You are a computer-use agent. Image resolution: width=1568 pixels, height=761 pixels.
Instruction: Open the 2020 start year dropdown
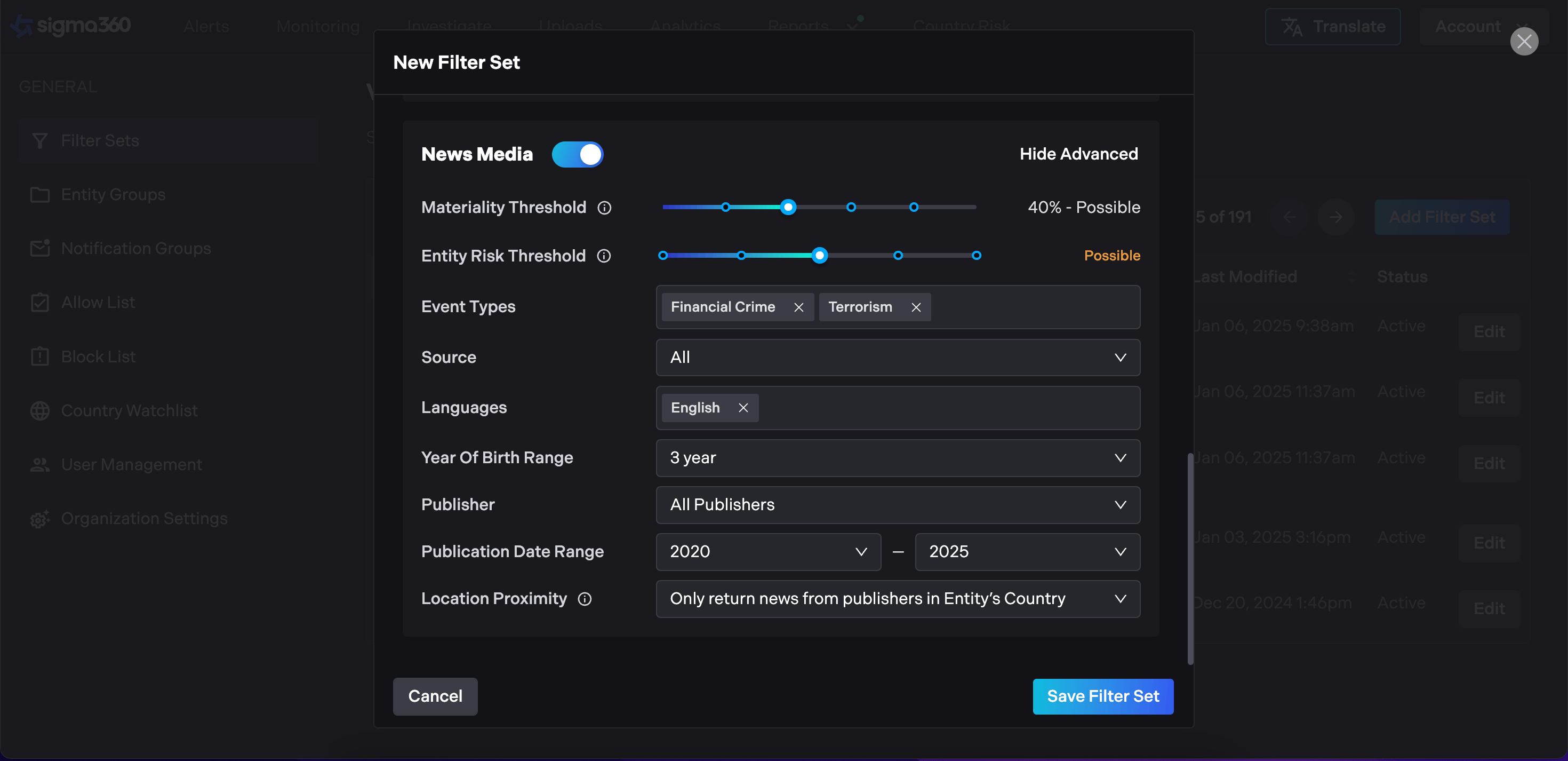(x=767, y=551)
